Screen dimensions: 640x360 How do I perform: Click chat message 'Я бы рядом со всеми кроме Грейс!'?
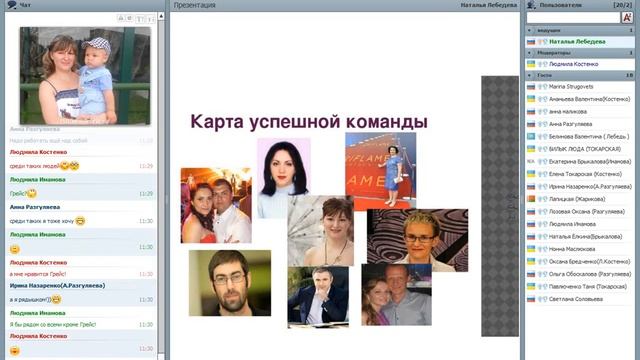53,325
